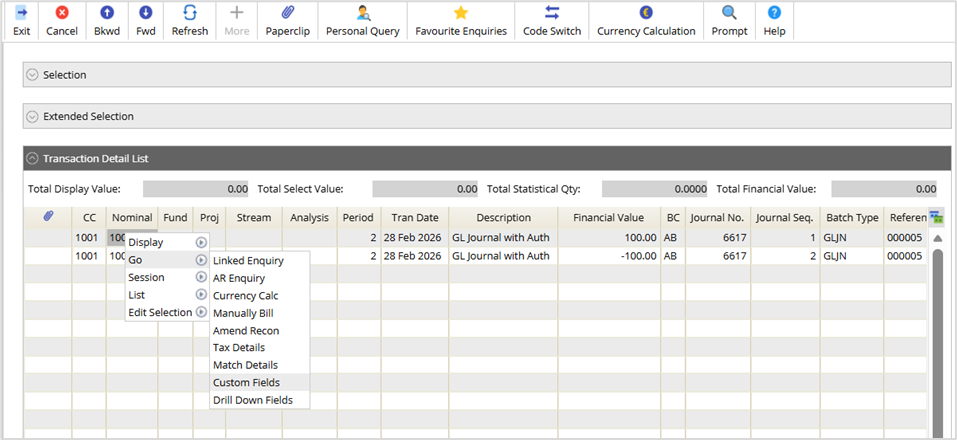Click the Tran Date column header

(415, 217)
